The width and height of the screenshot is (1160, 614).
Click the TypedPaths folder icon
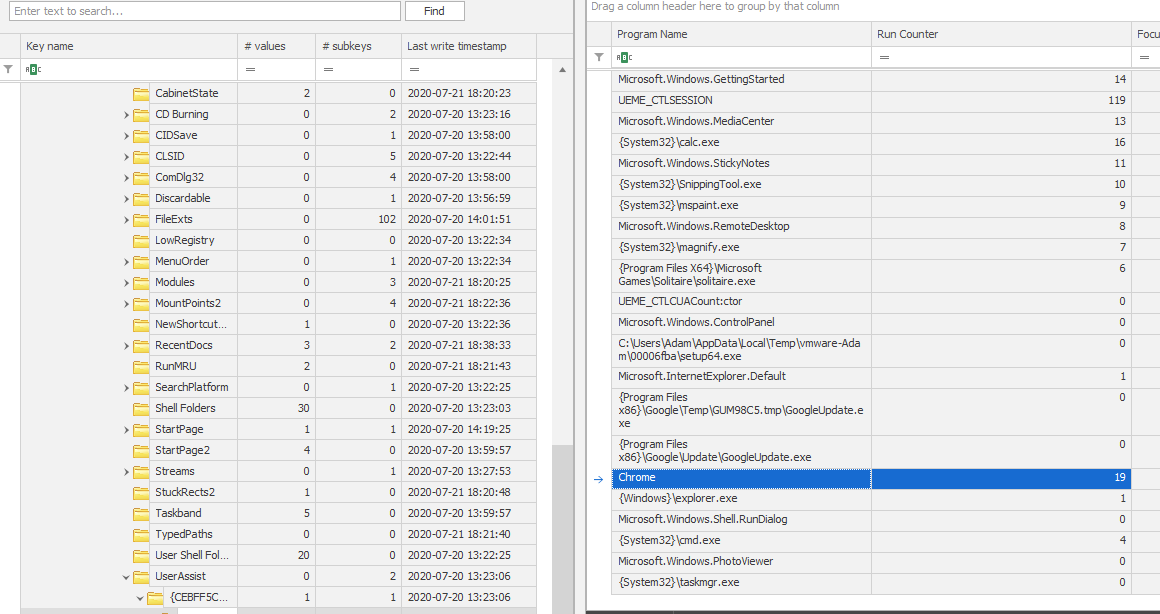pos(141,534)
